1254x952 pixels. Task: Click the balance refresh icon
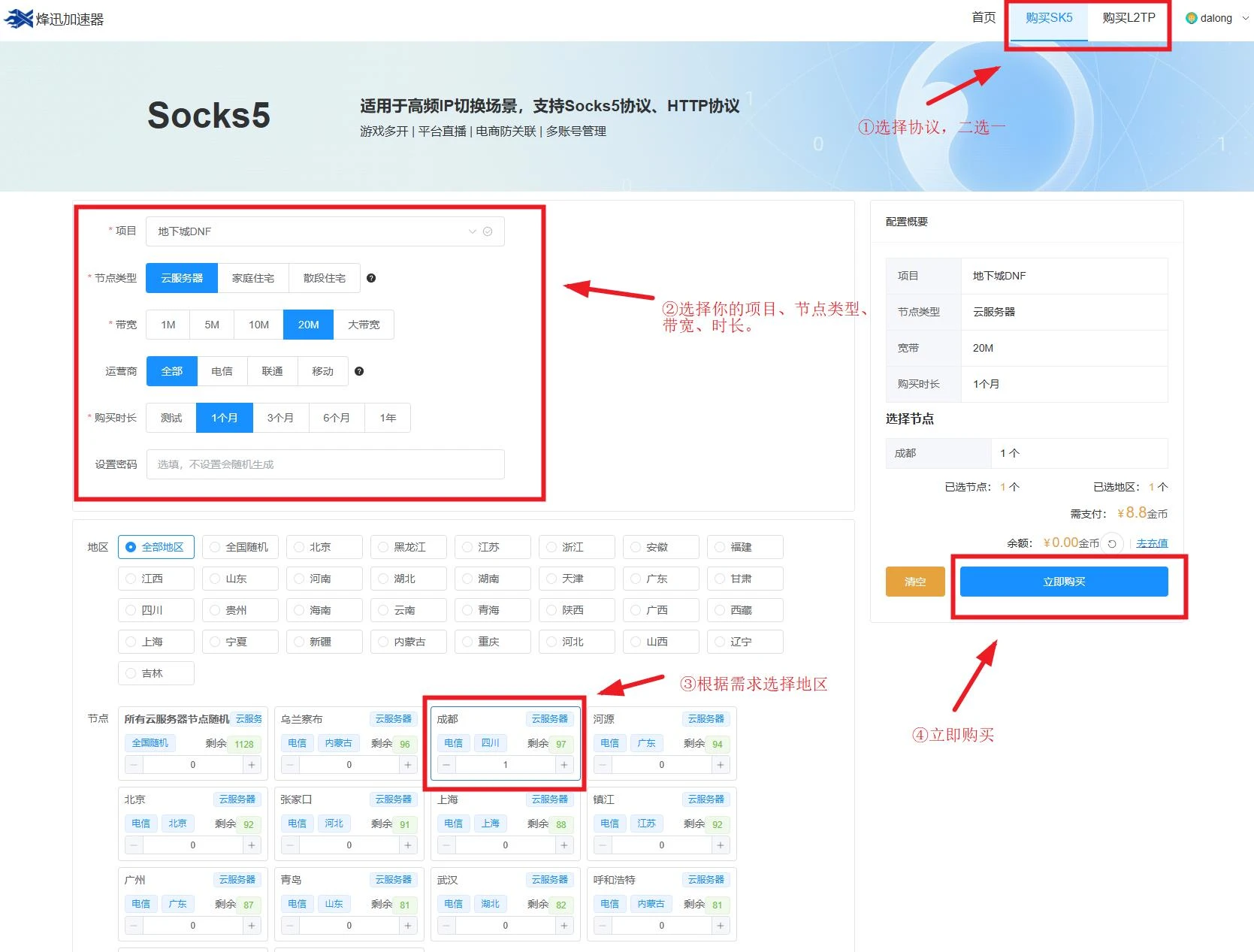coord(1112,543)
